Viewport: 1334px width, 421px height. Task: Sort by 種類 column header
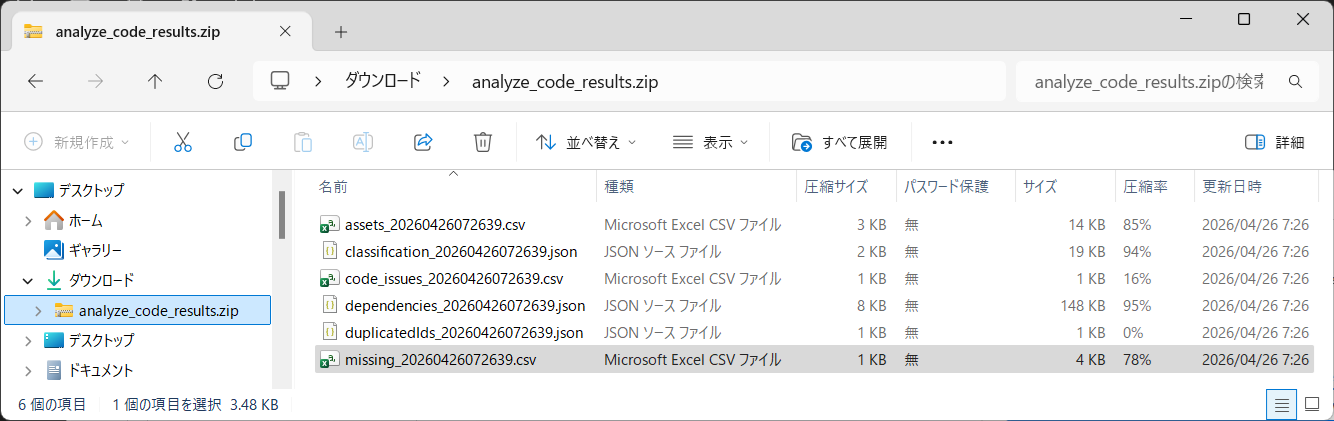coord(619,186)
